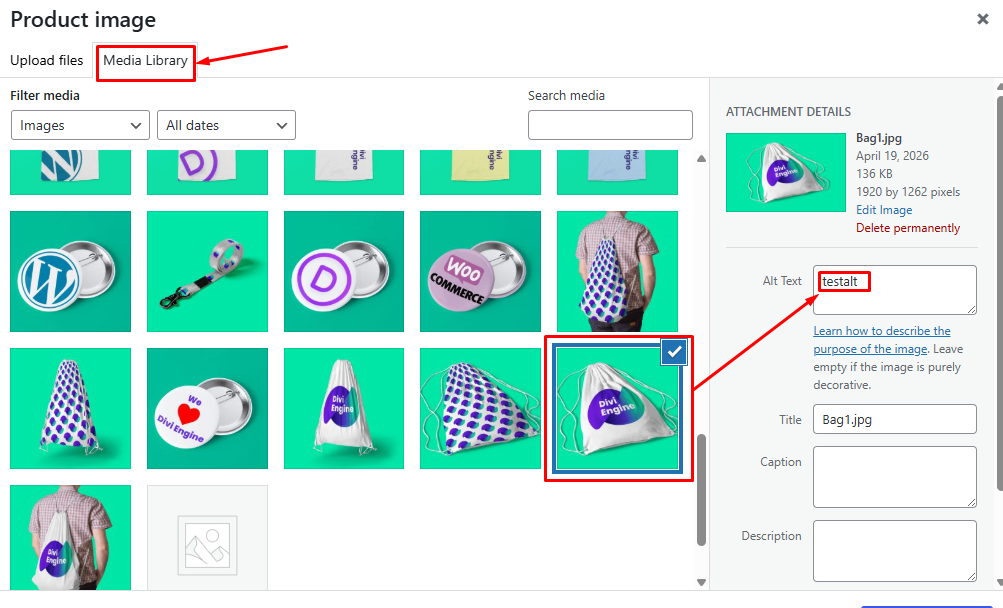Viewport: 1003px width, 608px height.
Task: Click the Bag1.jpg preview in attachment details
Action: (x=786, y=172)
